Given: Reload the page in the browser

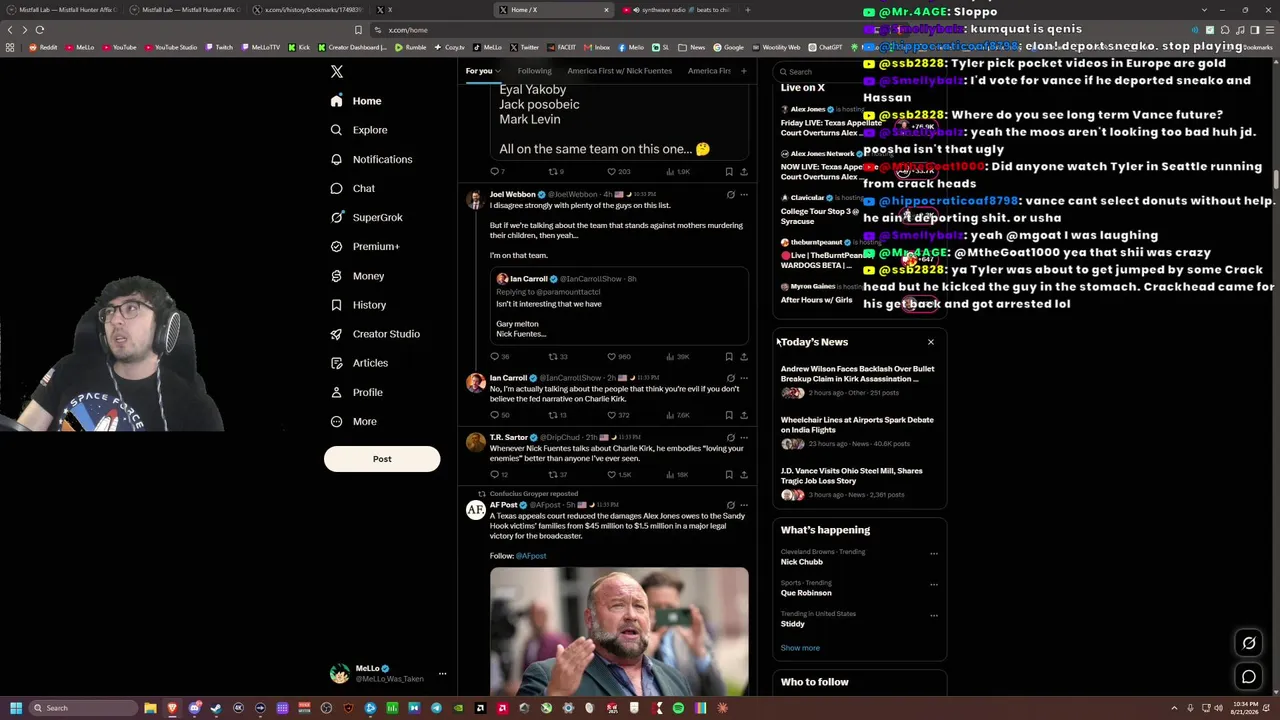Looking at the screenshot, I should click(x=40, y=30).
